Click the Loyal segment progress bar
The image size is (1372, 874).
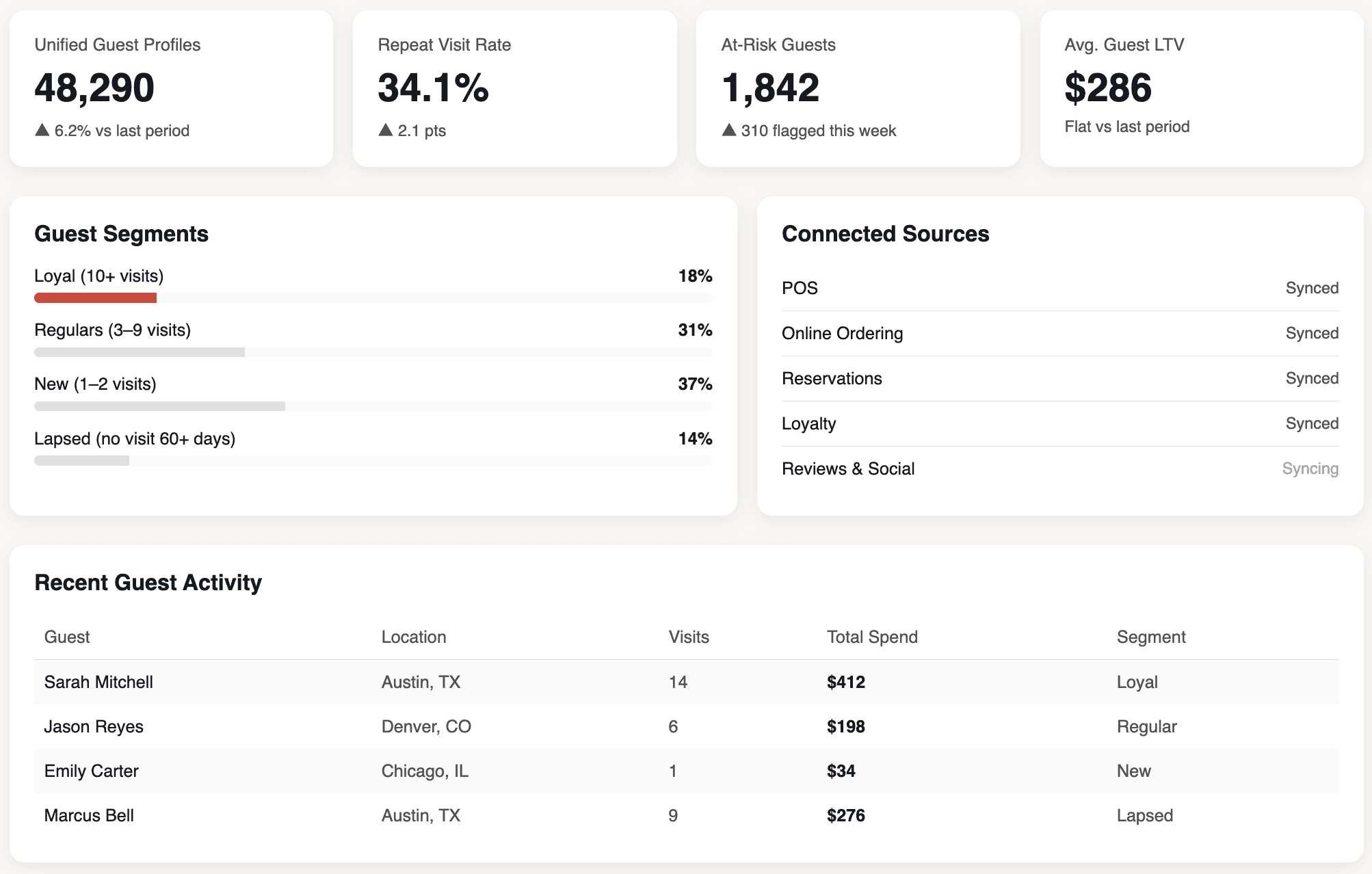[x=373, y=297]
